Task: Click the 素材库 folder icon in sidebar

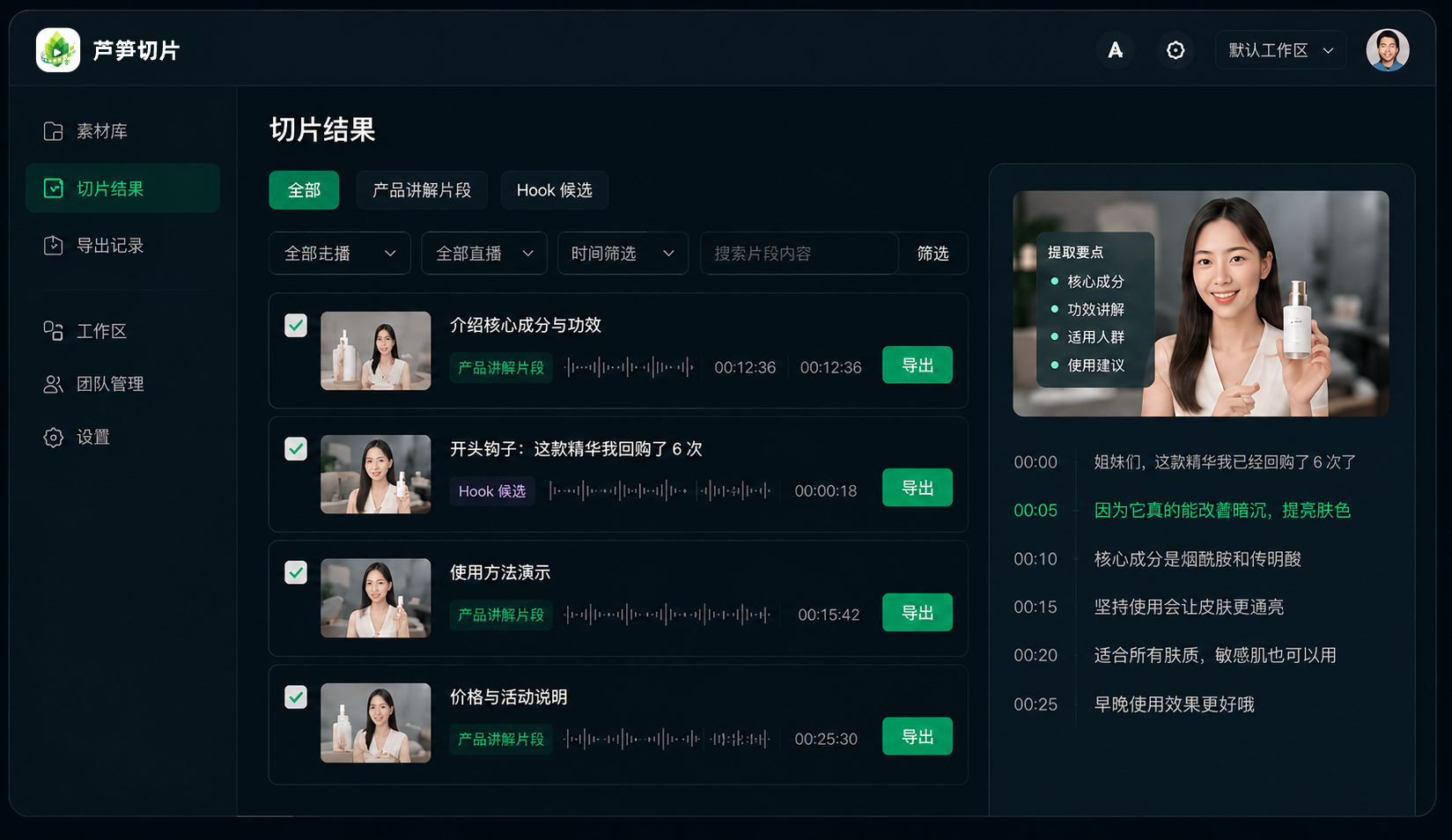Action: click(x=53, y=131)
